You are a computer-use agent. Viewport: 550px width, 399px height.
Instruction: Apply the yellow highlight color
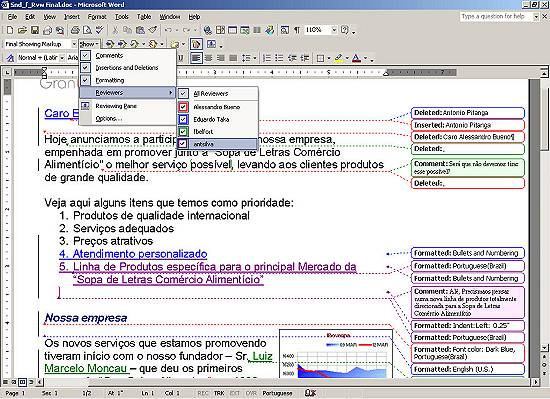[x=338, y=58]
